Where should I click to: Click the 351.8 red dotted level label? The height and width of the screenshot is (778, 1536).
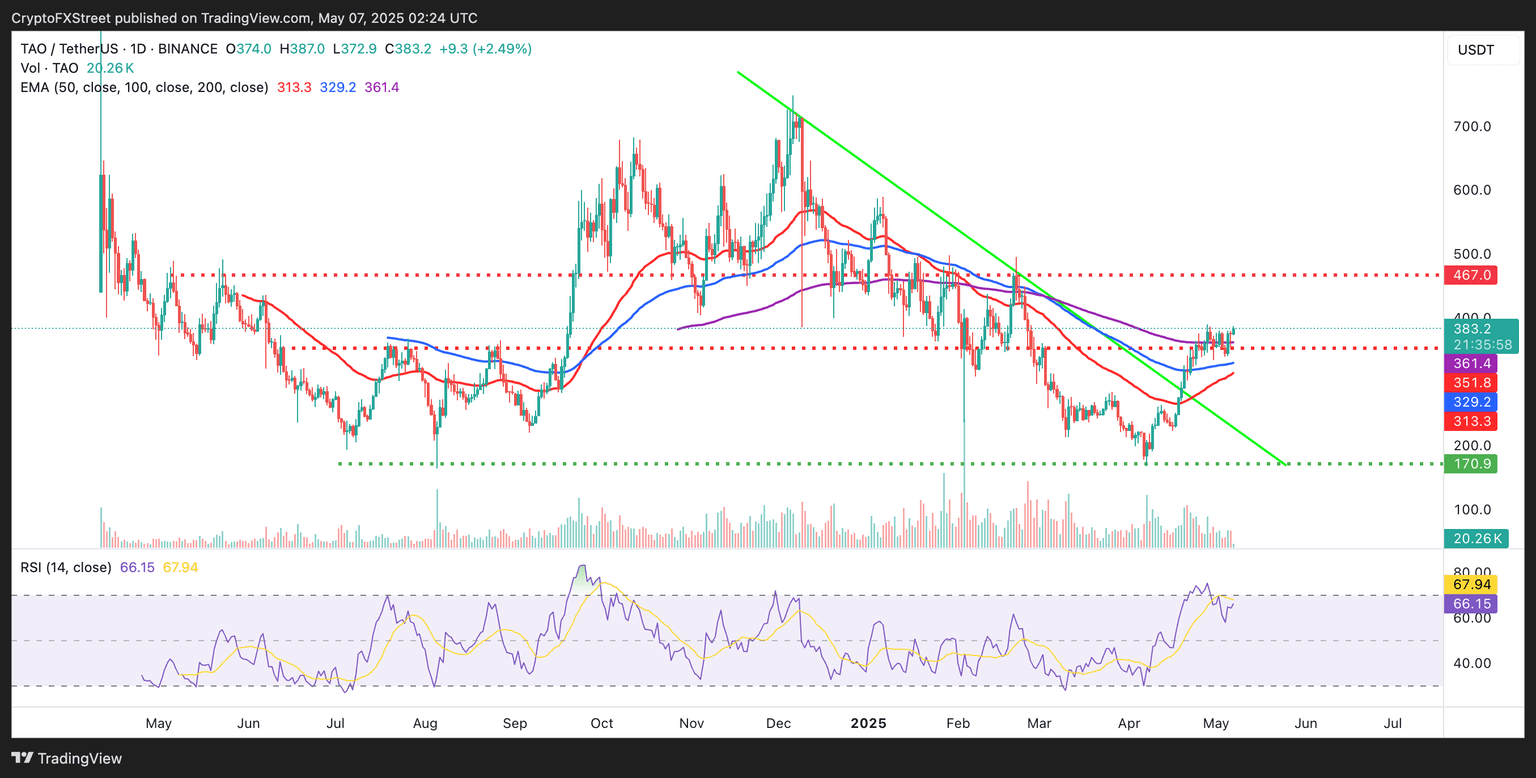tap(1472, 382)
